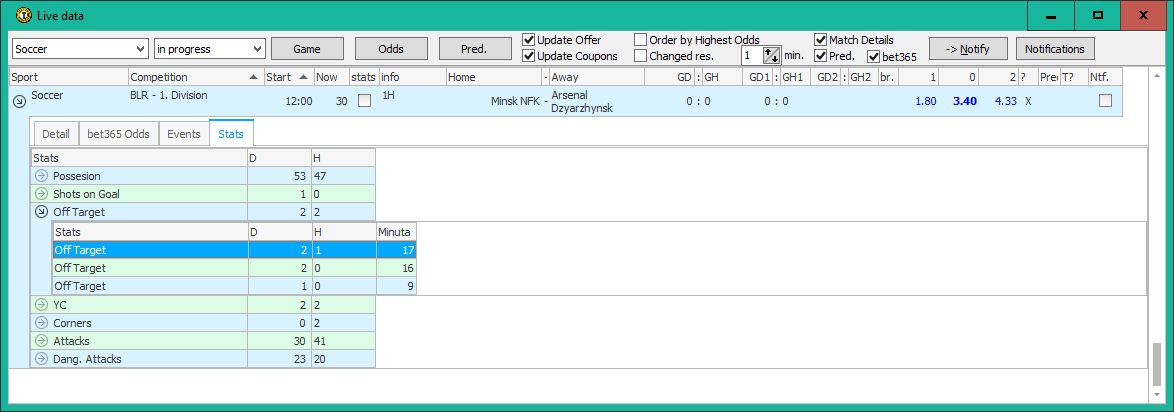Expand the Possesion stats row arrow icon

tap(41, 176)
